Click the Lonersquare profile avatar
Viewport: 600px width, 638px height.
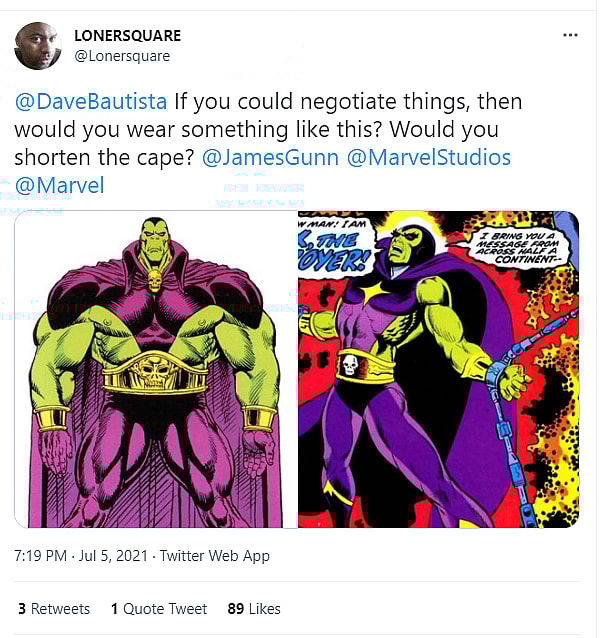click(x=38, y=46)
